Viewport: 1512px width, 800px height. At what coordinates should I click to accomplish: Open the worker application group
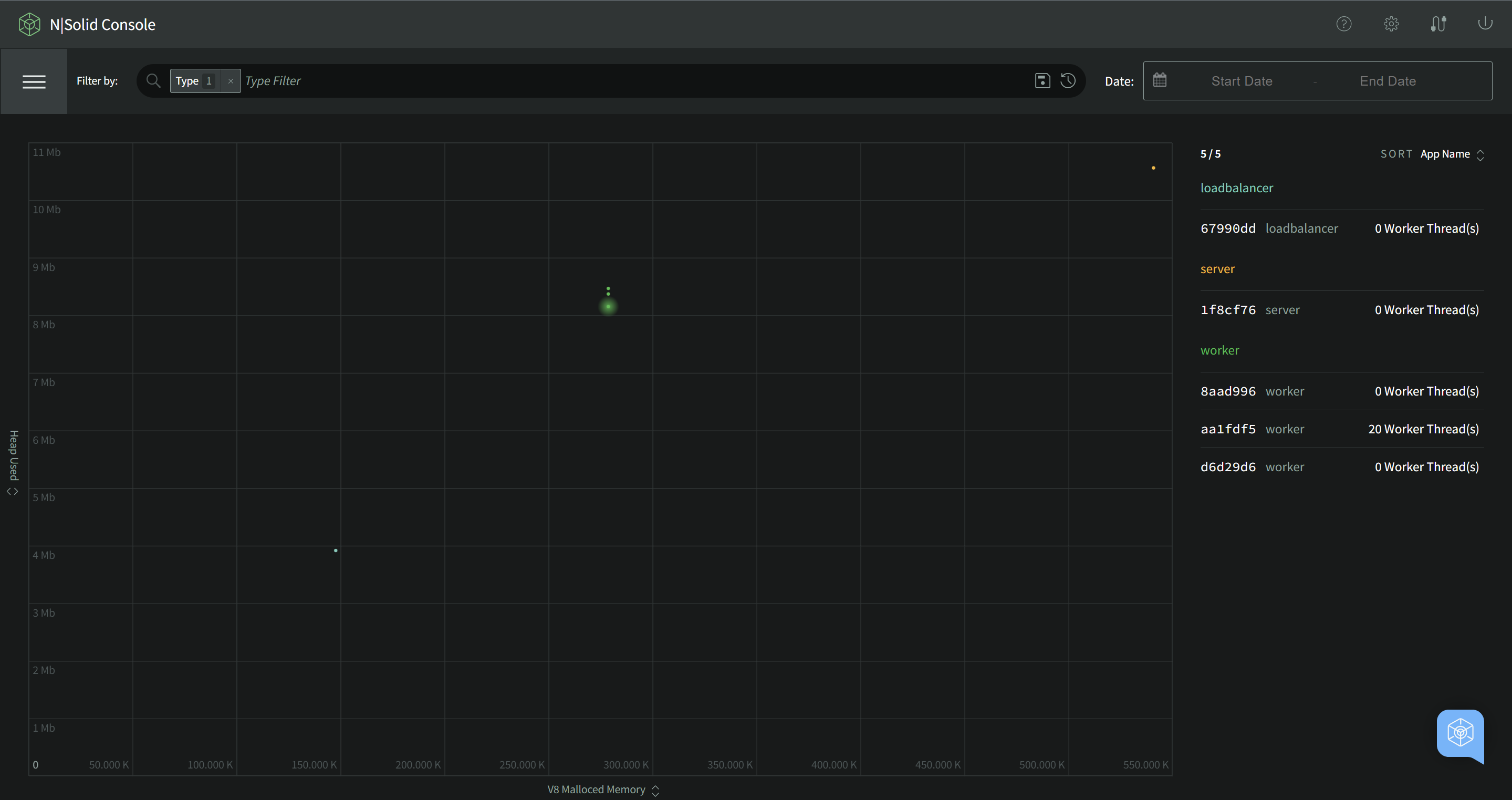click(x=1219, y=350)
